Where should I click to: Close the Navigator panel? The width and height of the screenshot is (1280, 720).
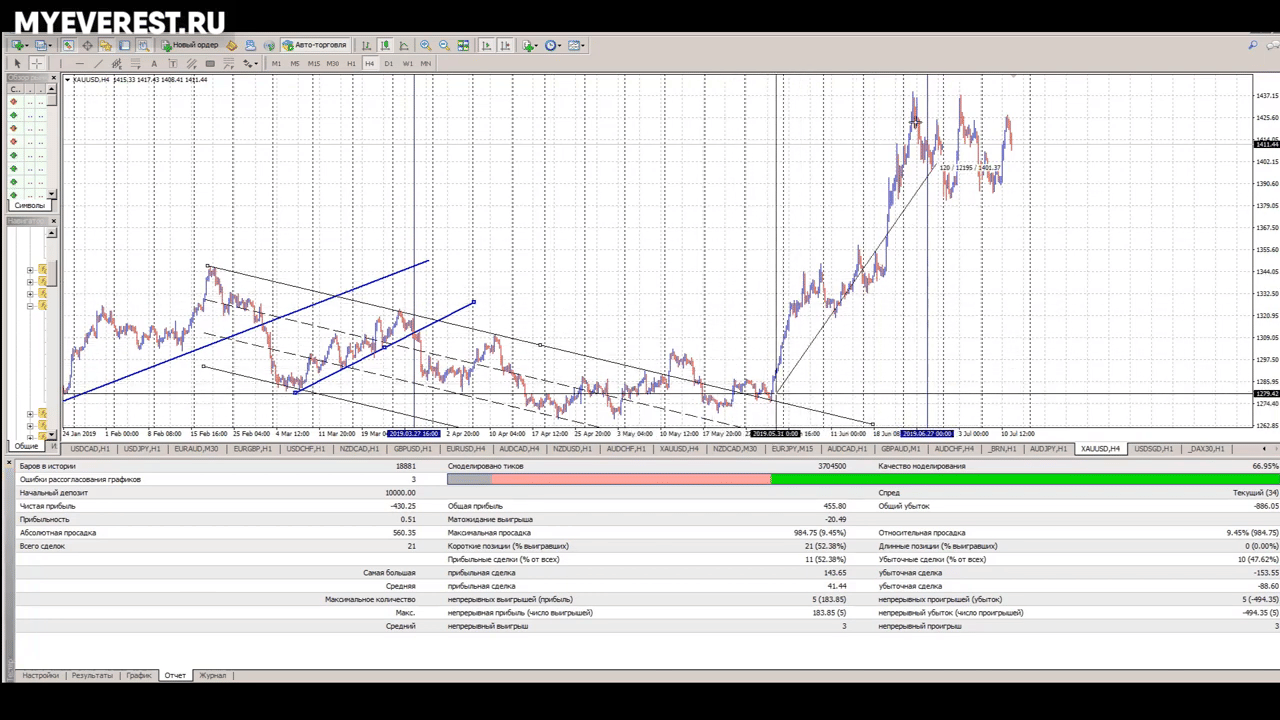coord(53,221)
